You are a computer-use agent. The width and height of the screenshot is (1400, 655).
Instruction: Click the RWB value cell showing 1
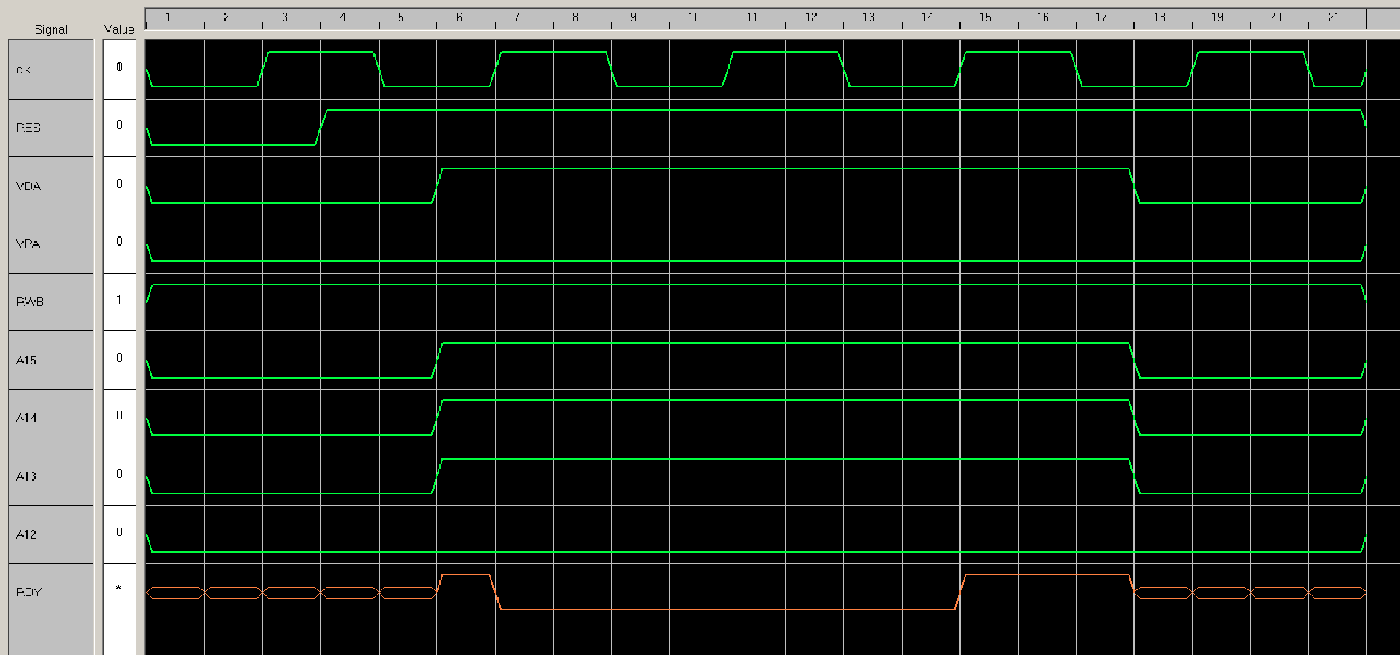tap(119, 300)
